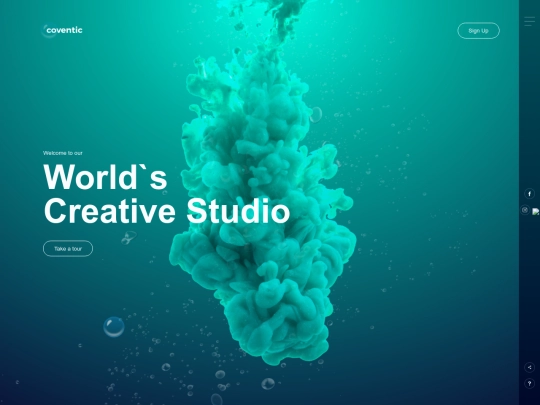Click the "World`s Creative Studio" headline
Screen dimensions: 540x405
point(167,194)
